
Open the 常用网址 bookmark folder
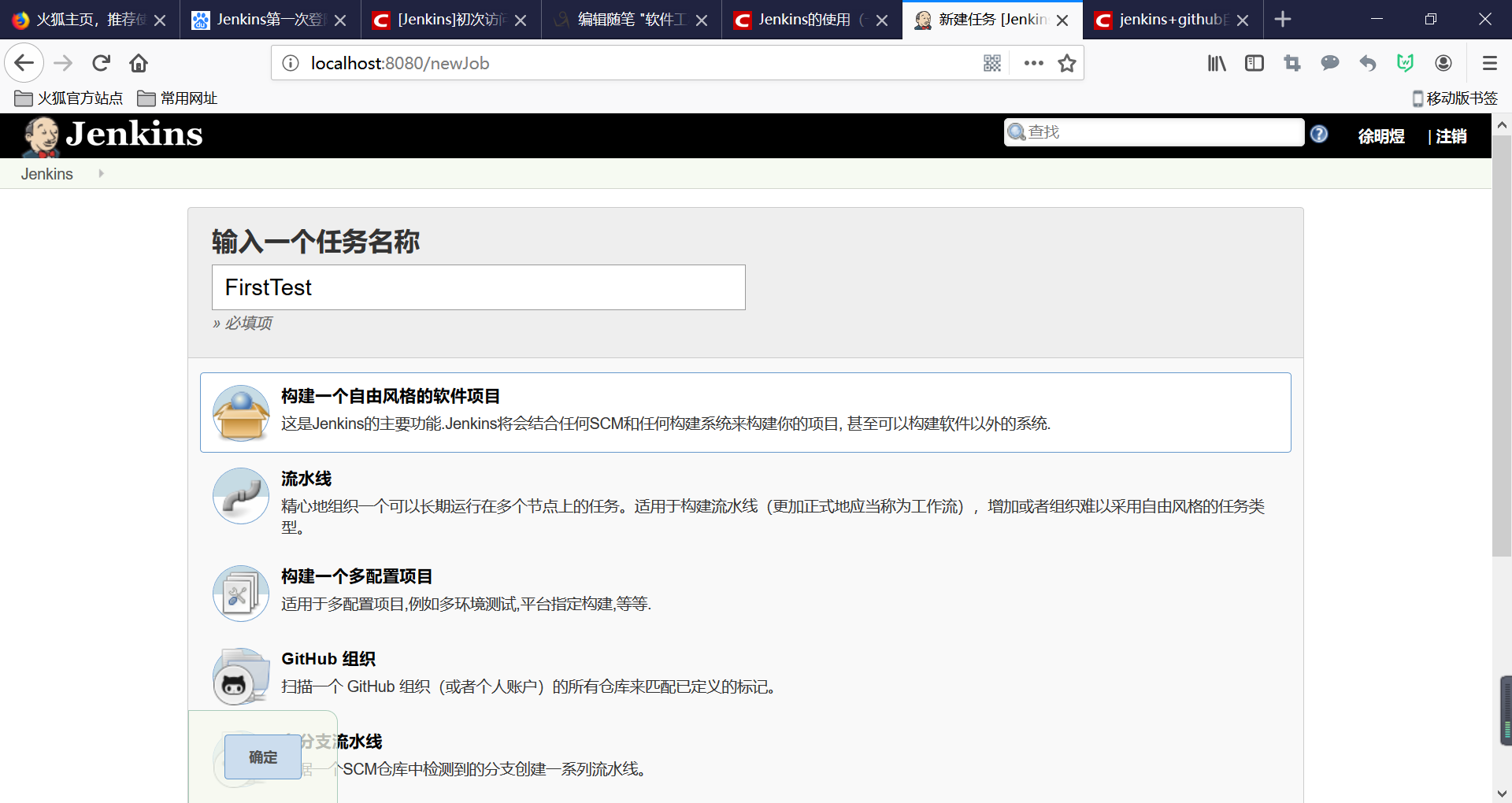(177, 98)
